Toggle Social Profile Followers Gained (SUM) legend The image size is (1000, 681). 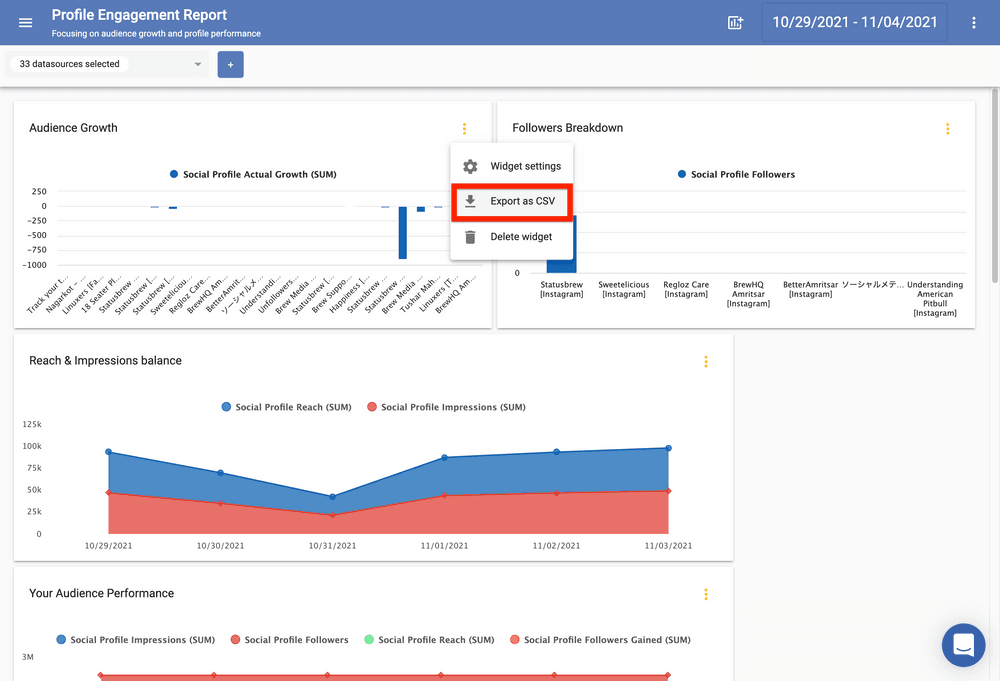(600, 640)
